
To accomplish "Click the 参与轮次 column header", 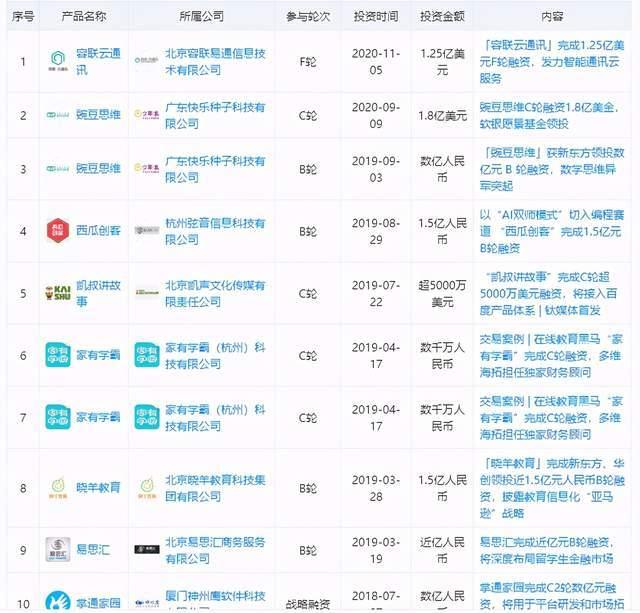I will (308, 16).
